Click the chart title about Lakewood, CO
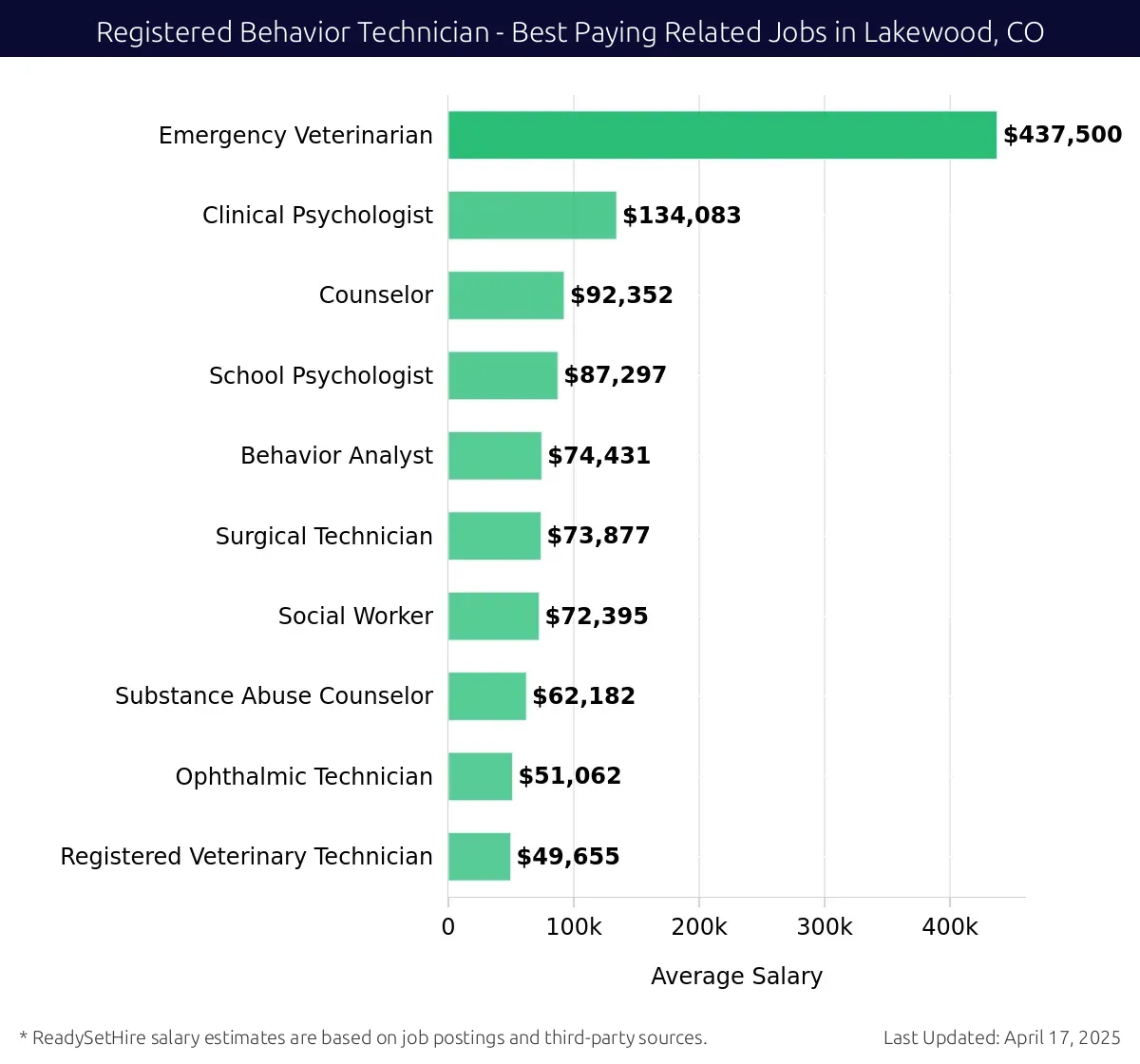This screenshot has height=1064, width=1140. (x=570, y=32)
